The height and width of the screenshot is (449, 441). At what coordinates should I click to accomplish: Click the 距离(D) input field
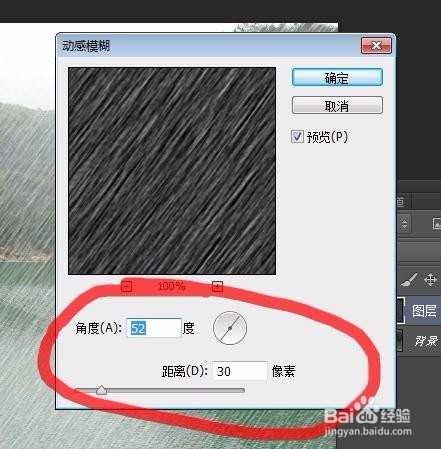pyautogui.click(x=240, y=371)
